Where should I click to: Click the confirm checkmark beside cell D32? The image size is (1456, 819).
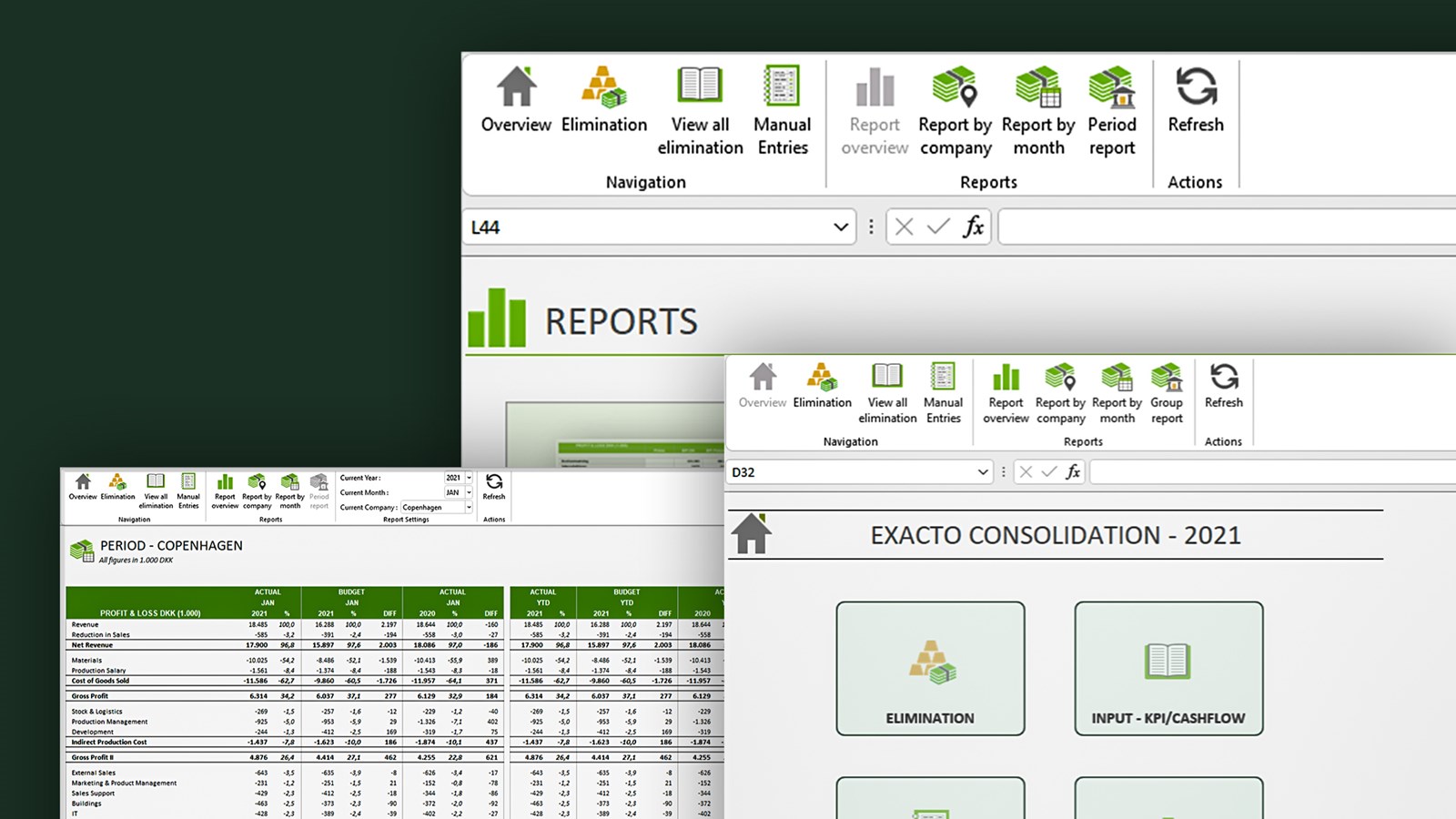click(x=1049, y=471)
